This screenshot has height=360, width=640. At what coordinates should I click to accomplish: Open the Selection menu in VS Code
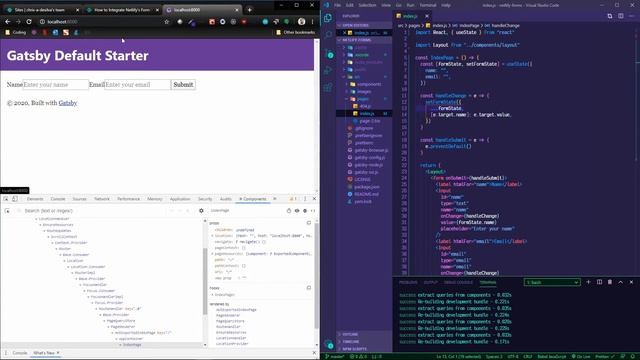pyautogui.click(x=367, y=5)
